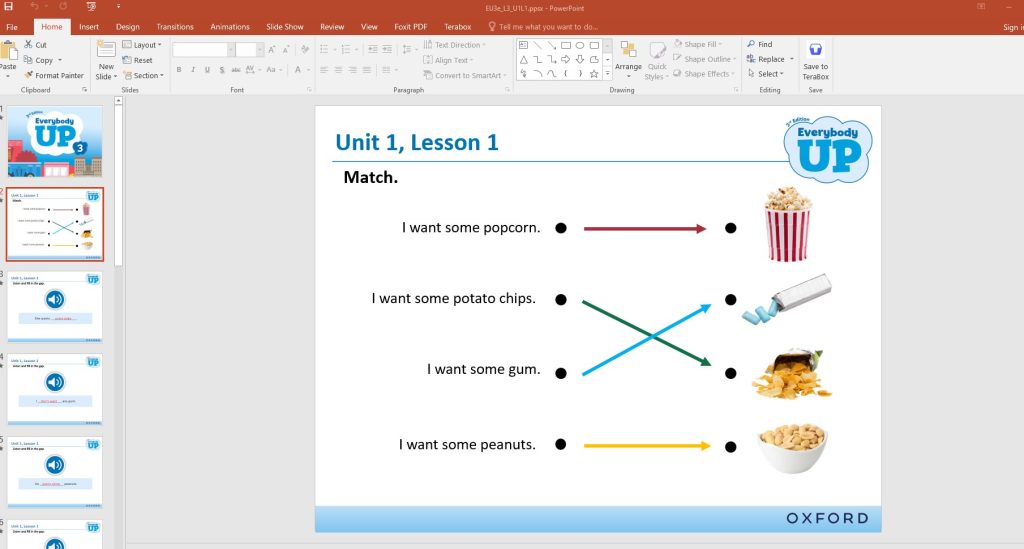Click the Bullets list icon
Image resolution: width=1024 pixels, height=549 pixels.
click(325, 50)
